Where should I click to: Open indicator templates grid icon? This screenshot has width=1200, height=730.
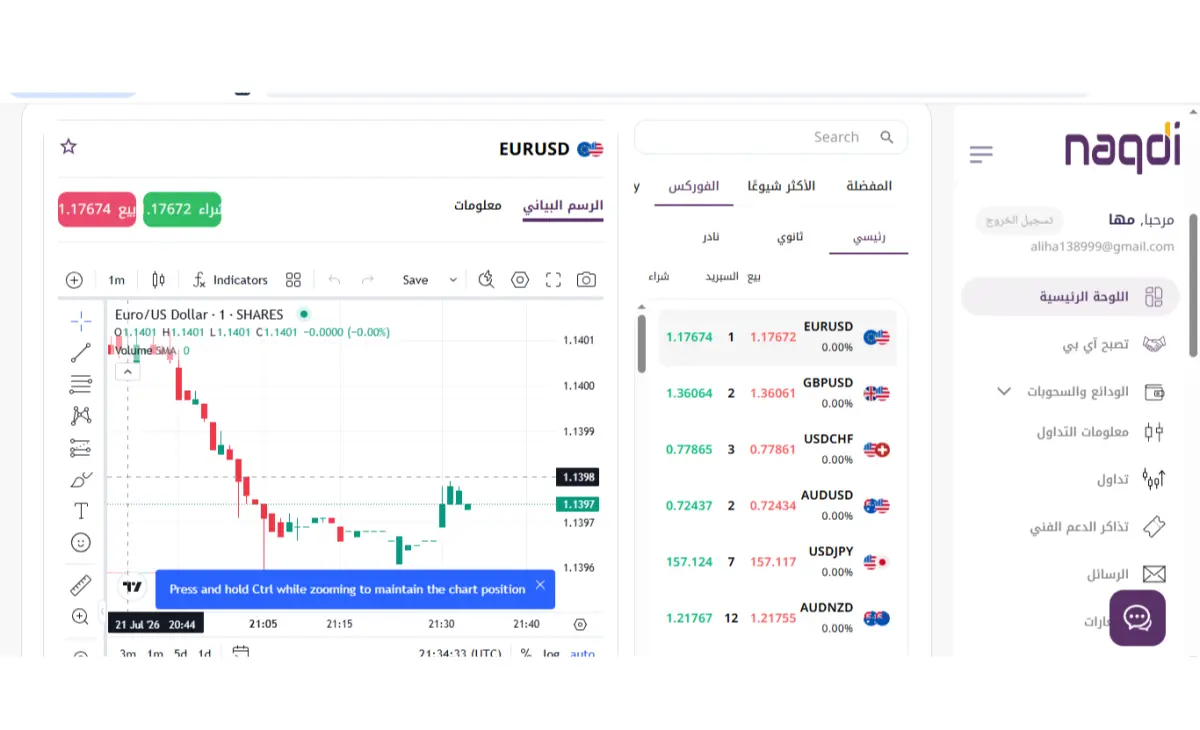point(293,280)
